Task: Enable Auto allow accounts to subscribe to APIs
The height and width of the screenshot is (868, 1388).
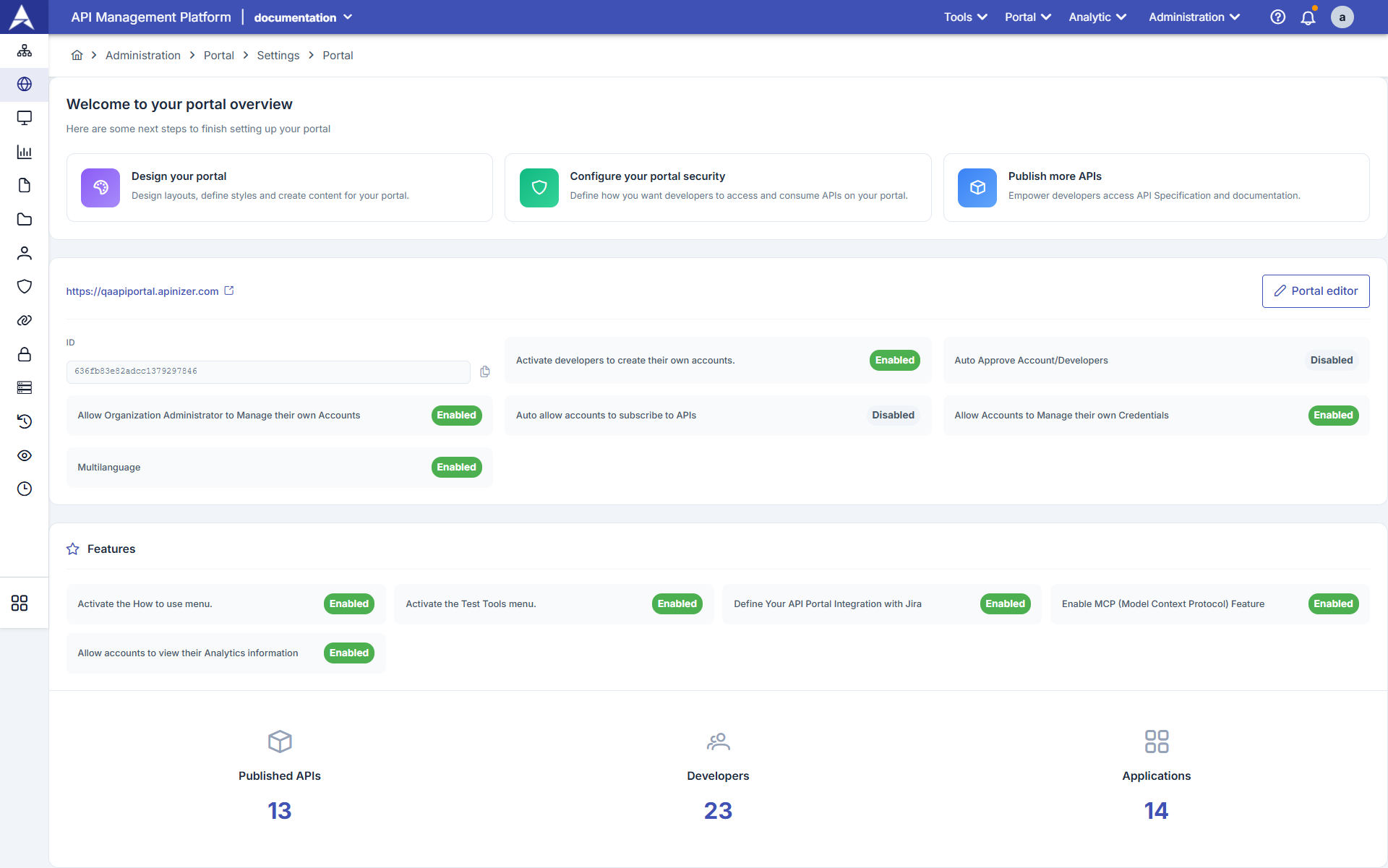Action: point(893,415)
